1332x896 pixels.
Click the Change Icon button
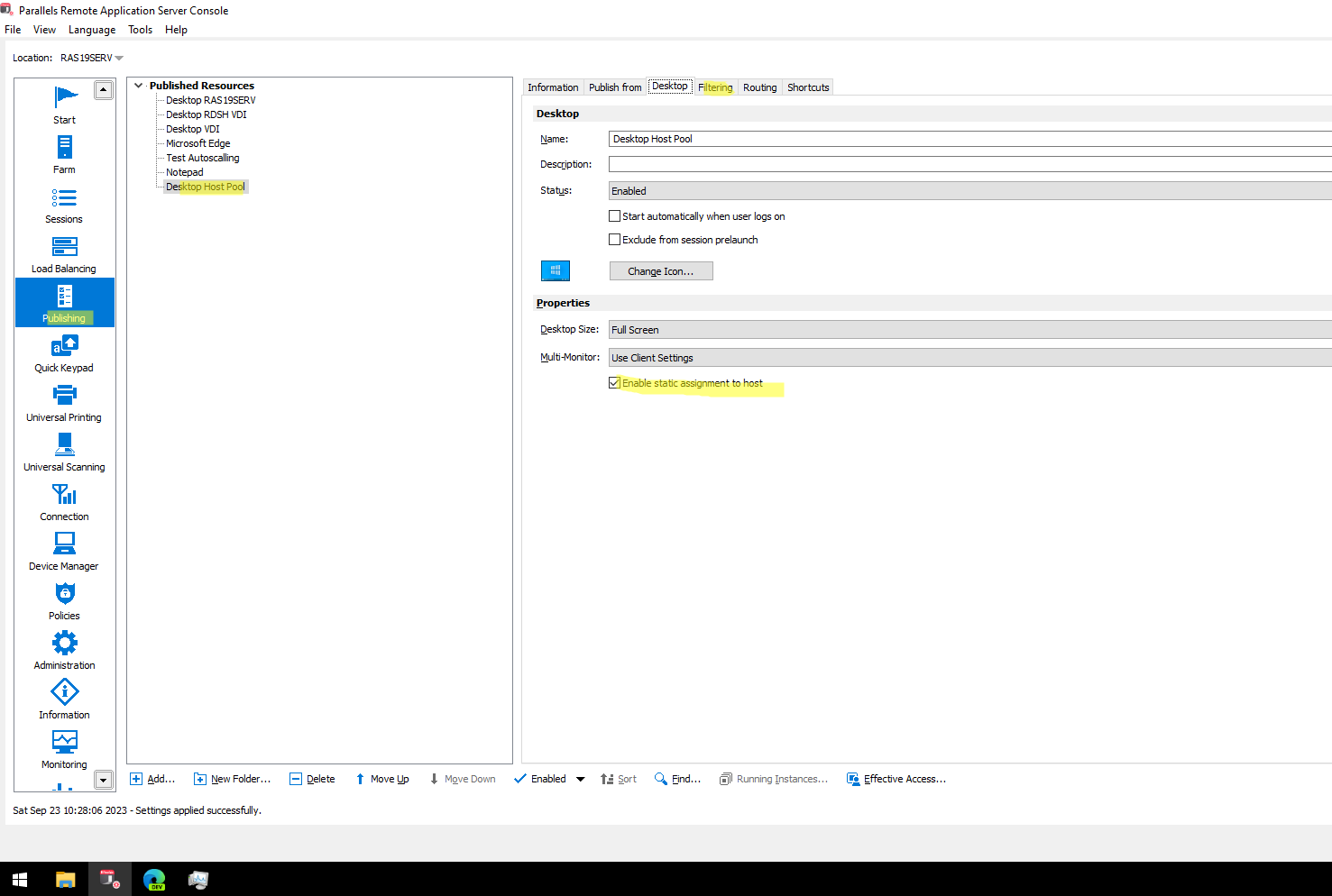tap(661, 271)
